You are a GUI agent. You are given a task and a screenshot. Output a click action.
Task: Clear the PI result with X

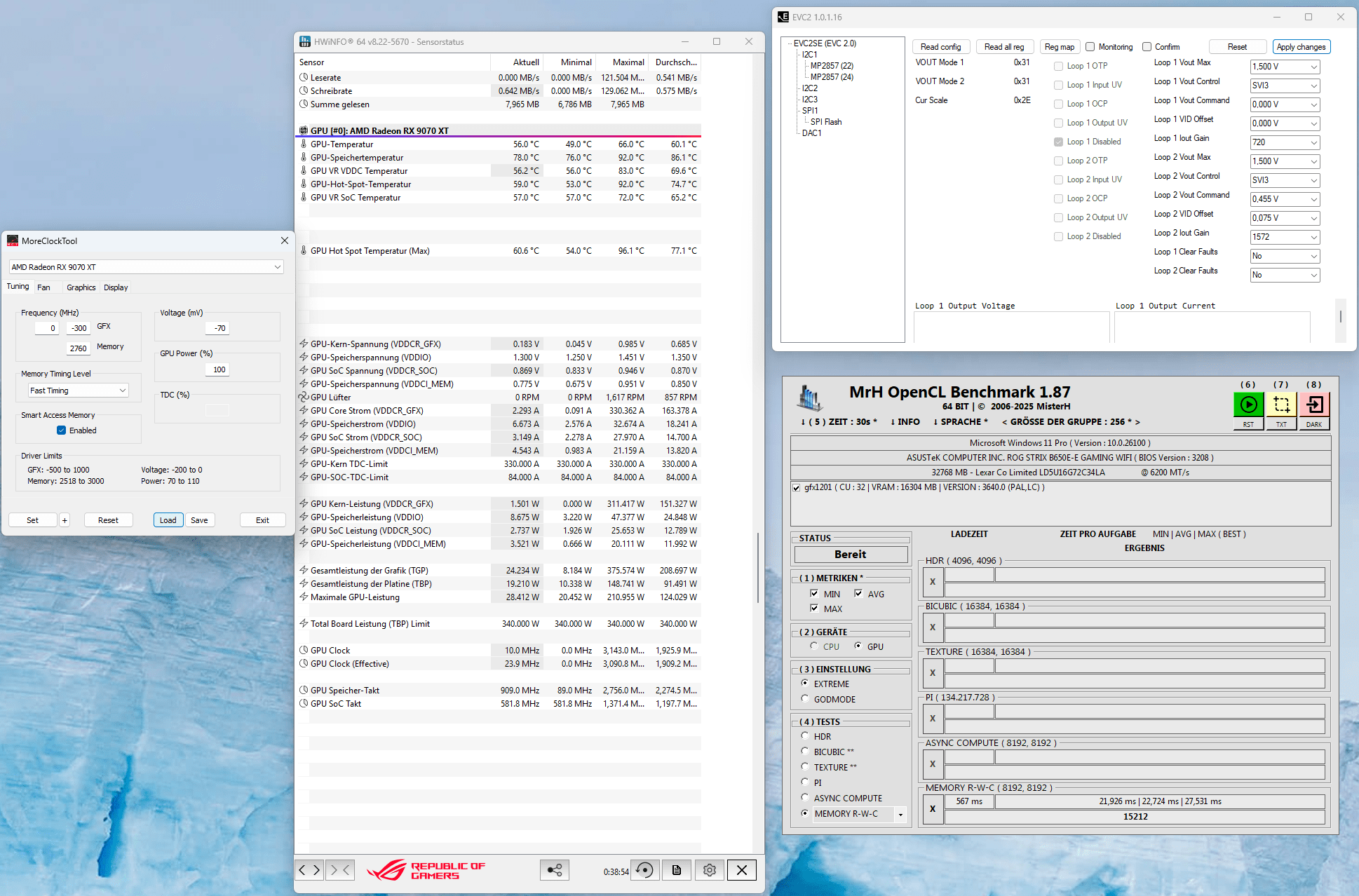pyautogui.click(x=933, y=719)
